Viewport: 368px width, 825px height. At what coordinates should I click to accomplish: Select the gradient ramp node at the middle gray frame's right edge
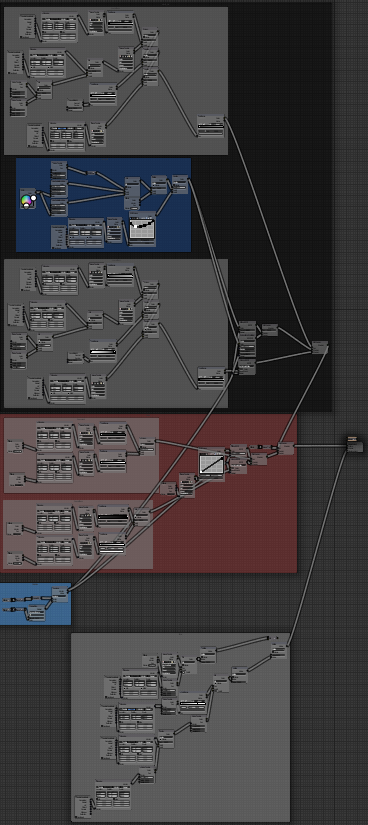pos(211,377)
